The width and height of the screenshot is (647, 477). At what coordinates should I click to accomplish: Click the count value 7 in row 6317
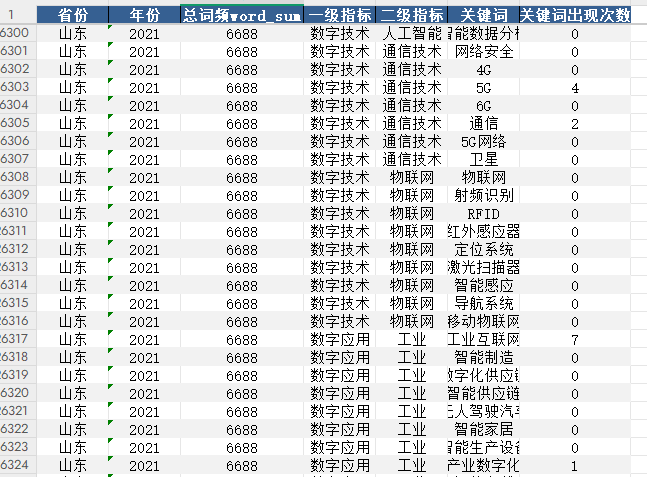[575, 340]
